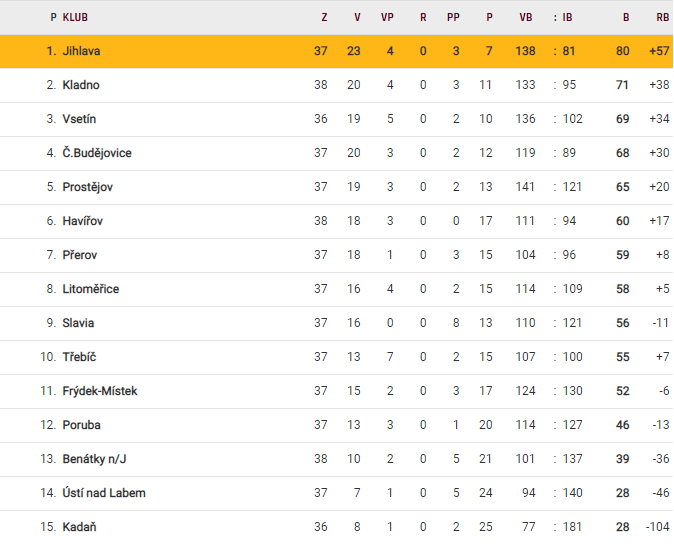
Task: Select Třebíč in the table
Action: pos(79,357)
